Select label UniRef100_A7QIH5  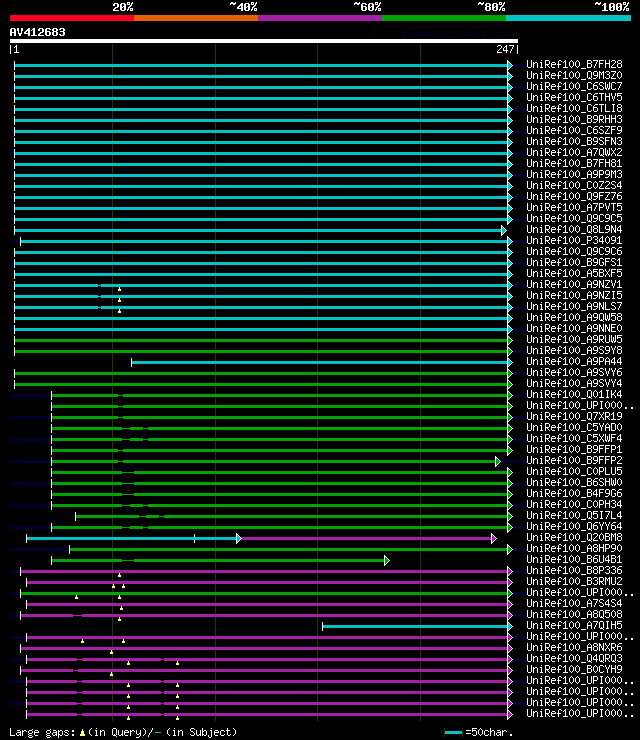coord(574,626)
